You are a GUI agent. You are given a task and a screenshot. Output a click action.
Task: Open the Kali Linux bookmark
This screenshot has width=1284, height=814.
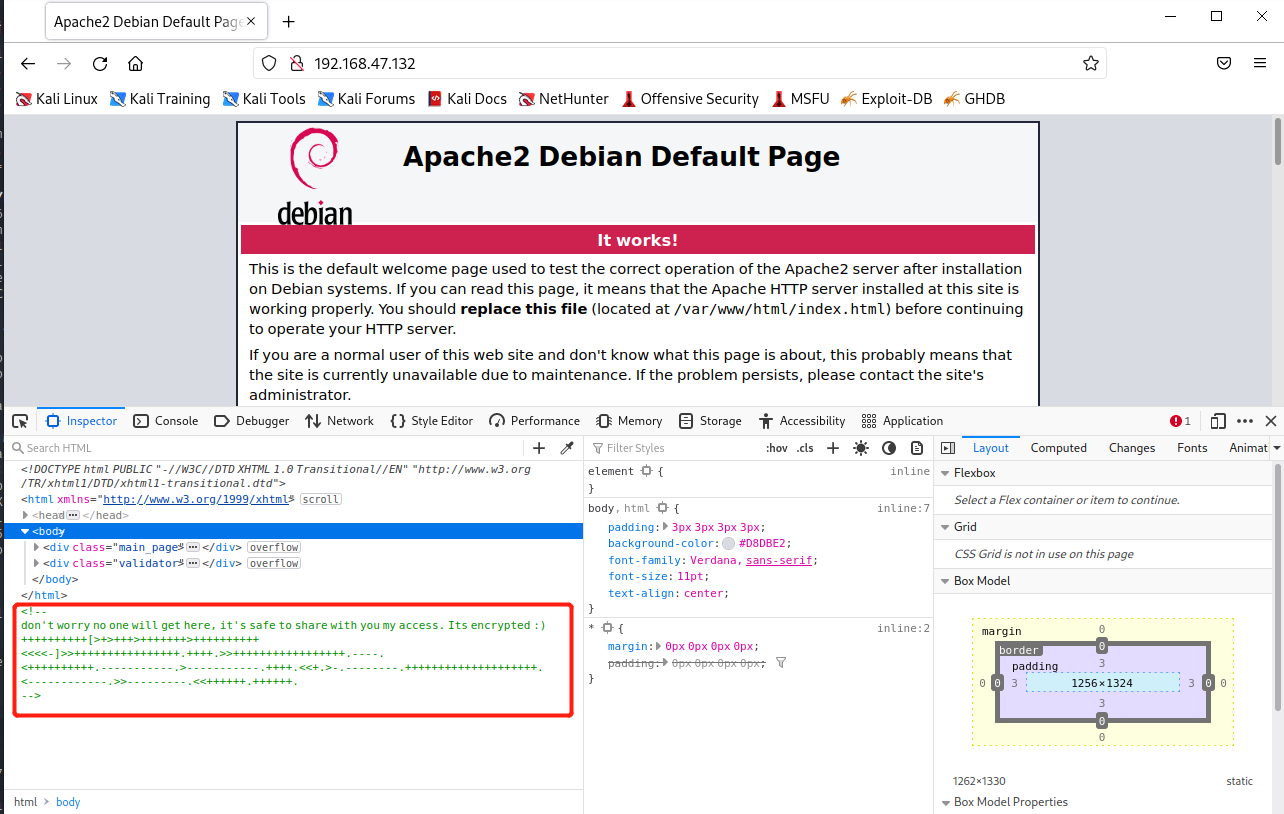[x=57, y=99]
